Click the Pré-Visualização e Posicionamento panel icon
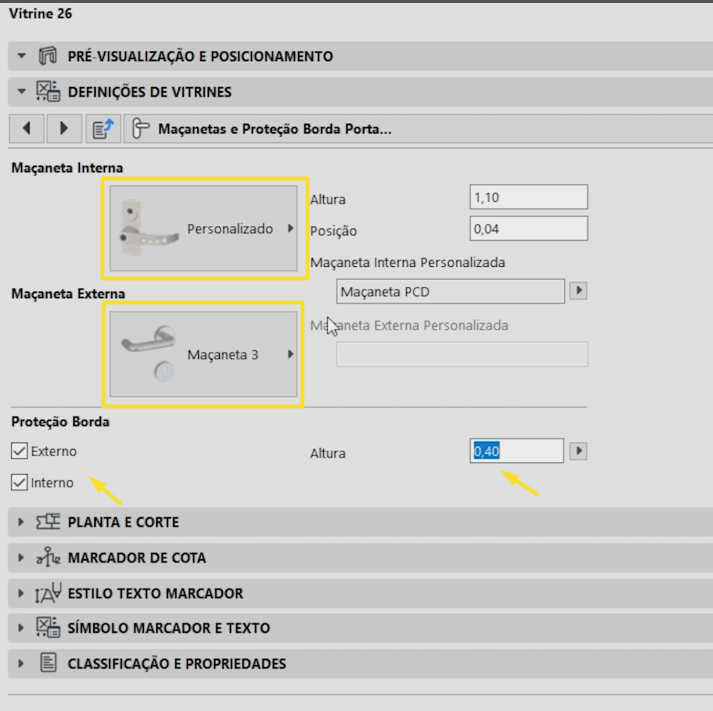 tap(48, 56)
